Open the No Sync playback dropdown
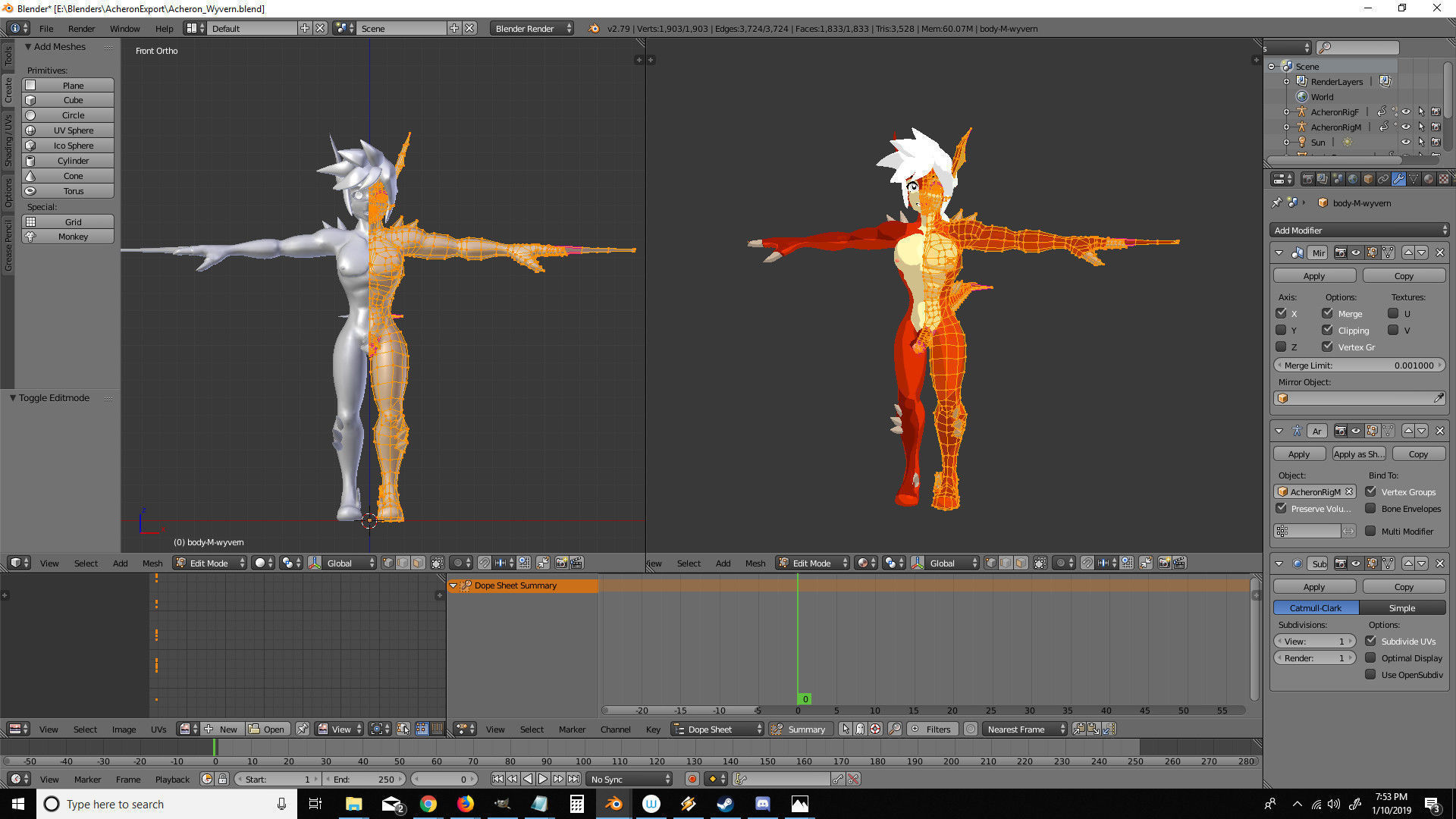The height and width of the screenshot is (819, 1456). click(629, 779)
